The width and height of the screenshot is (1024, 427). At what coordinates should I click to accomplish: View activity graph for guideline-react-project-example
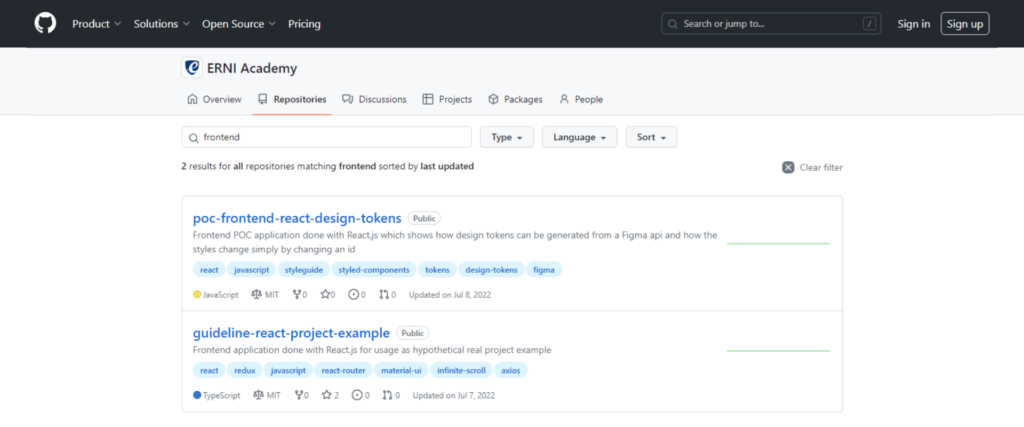click(778, 350)
